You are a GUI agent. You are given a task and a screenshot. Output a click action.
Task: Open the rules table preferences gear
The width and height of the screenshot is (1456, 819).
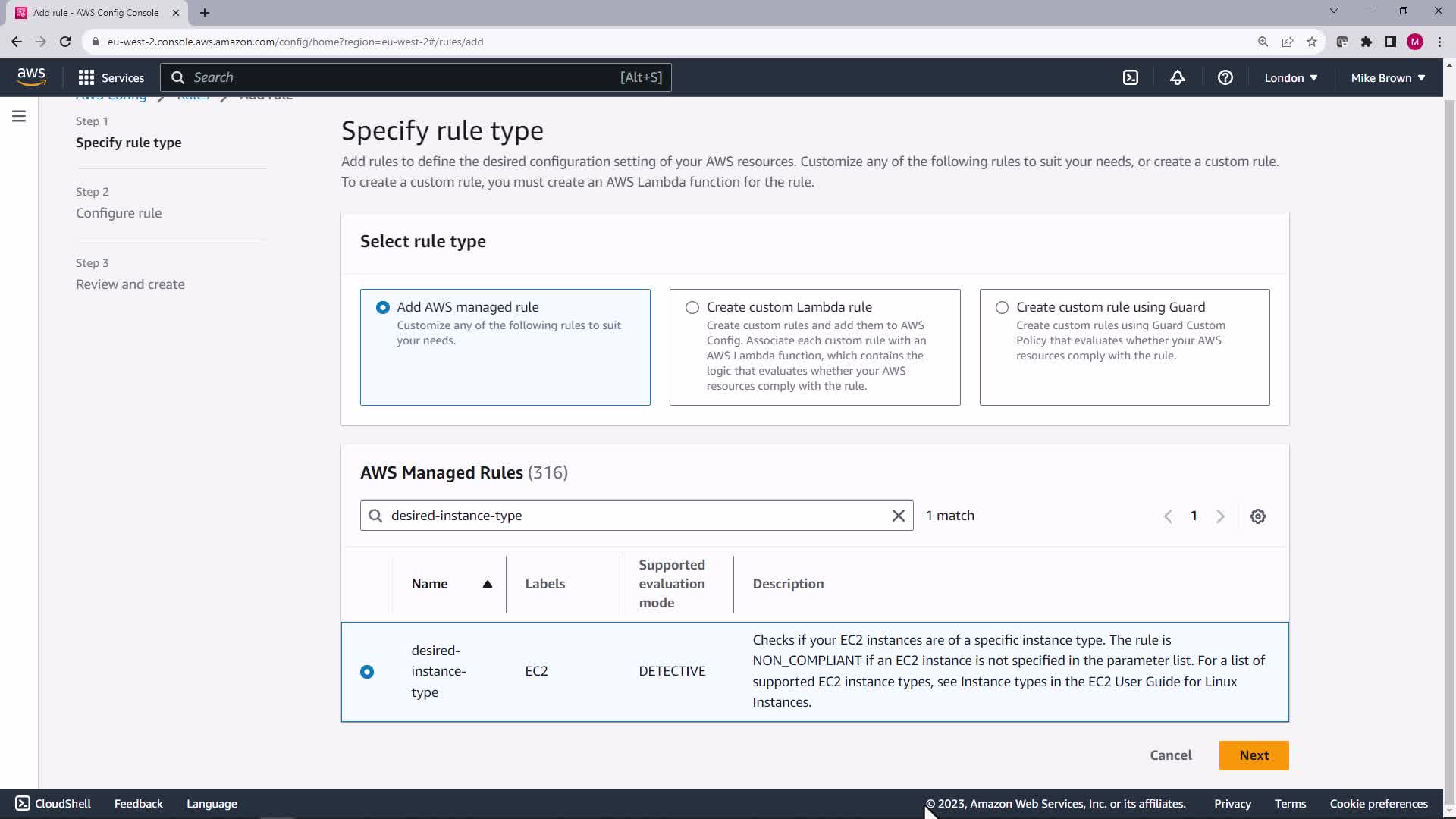coord(1258,516)
